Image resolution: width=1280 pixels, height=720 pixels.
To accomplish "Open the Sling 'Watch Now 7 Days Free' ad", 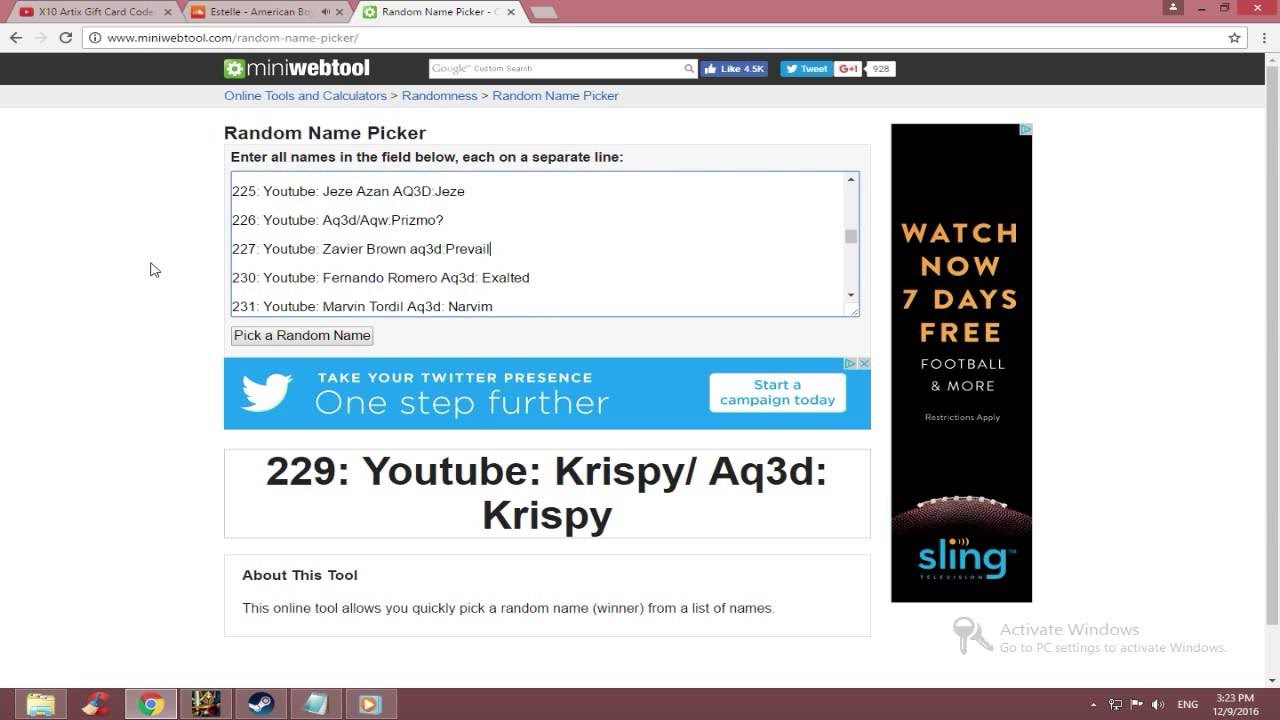I will pos(961,363).
